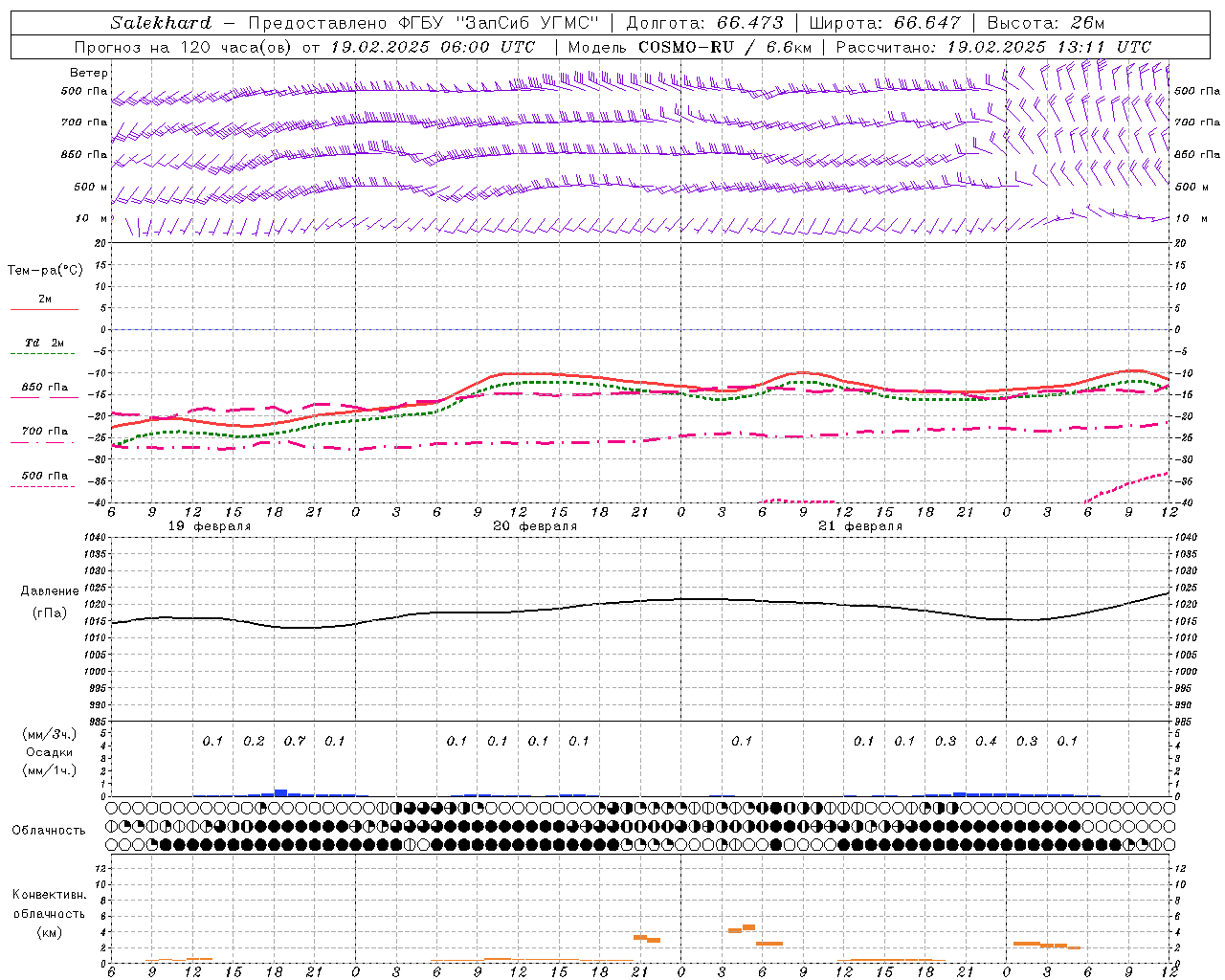Click the Рассчитано: 19.02.2025 13:11 UTC timestamp

point(993,47)
